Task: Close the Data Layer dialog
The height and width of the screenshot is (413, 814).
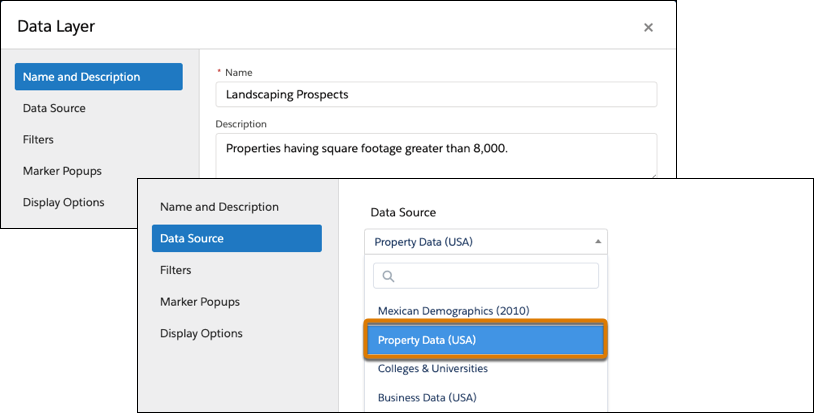Action: click(648, 27)
